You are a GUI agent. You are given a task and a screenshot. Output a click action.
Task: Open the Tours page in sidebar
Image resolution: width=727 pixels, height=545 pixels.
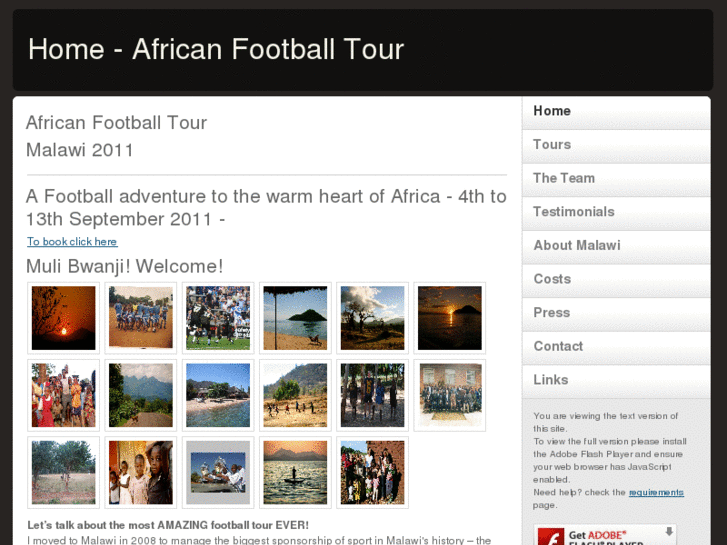click(x=552, y=145)
